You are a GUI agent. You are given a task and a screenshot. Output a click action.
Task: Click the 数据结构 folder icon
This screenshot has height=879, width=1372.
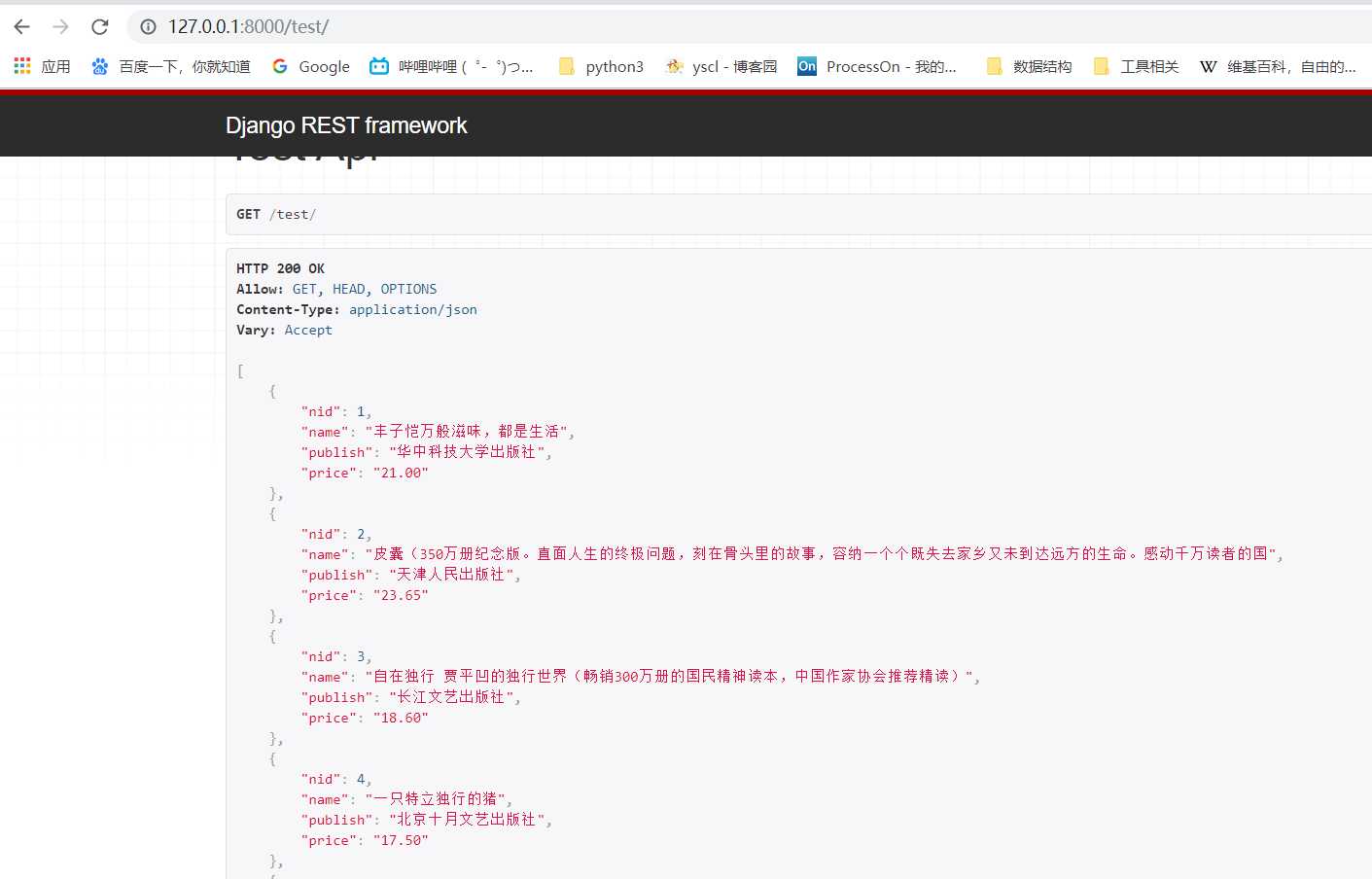point(994,66)
